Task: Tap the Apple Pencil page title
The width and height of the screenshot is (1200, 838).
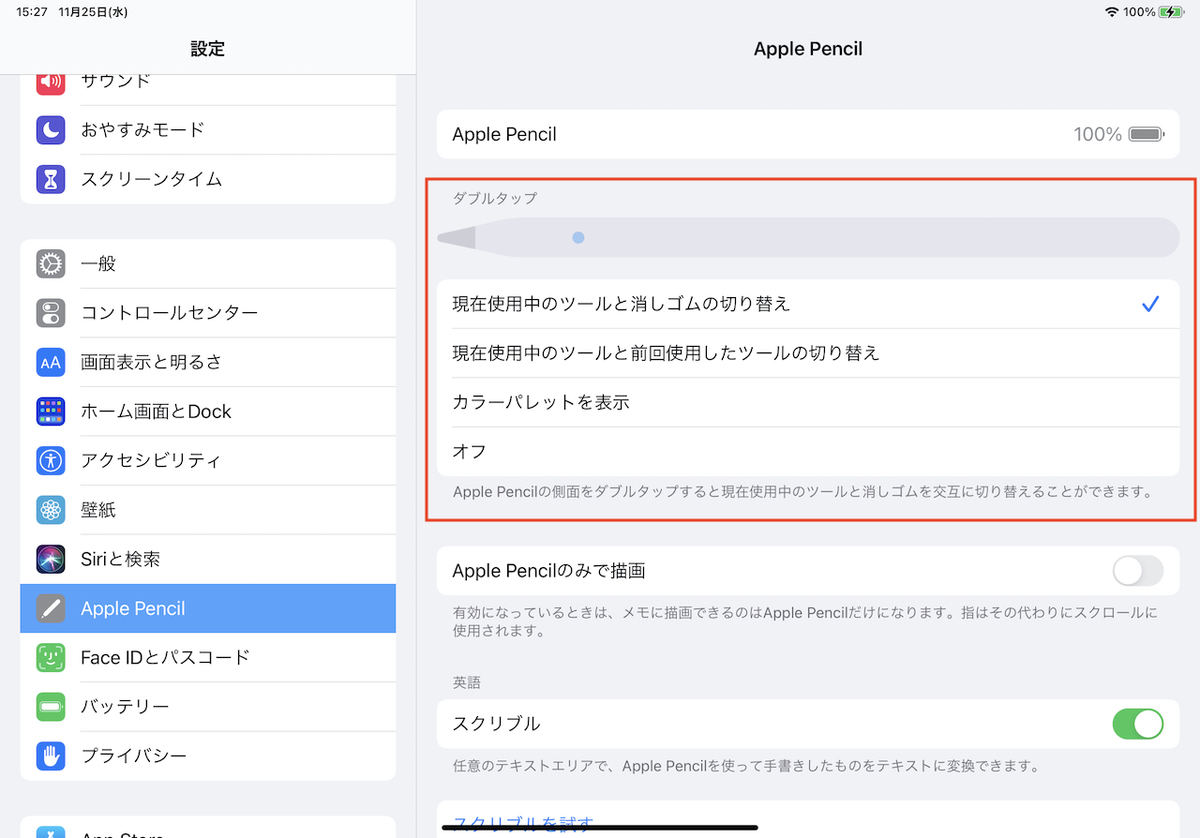Action: (808, 48)
